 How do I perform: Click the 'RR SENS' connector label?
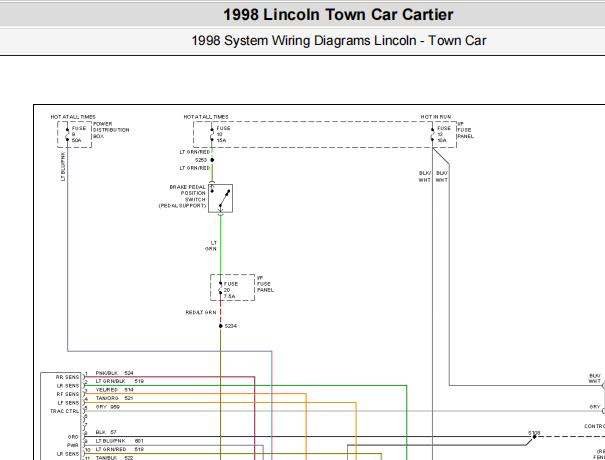[68, 377]
